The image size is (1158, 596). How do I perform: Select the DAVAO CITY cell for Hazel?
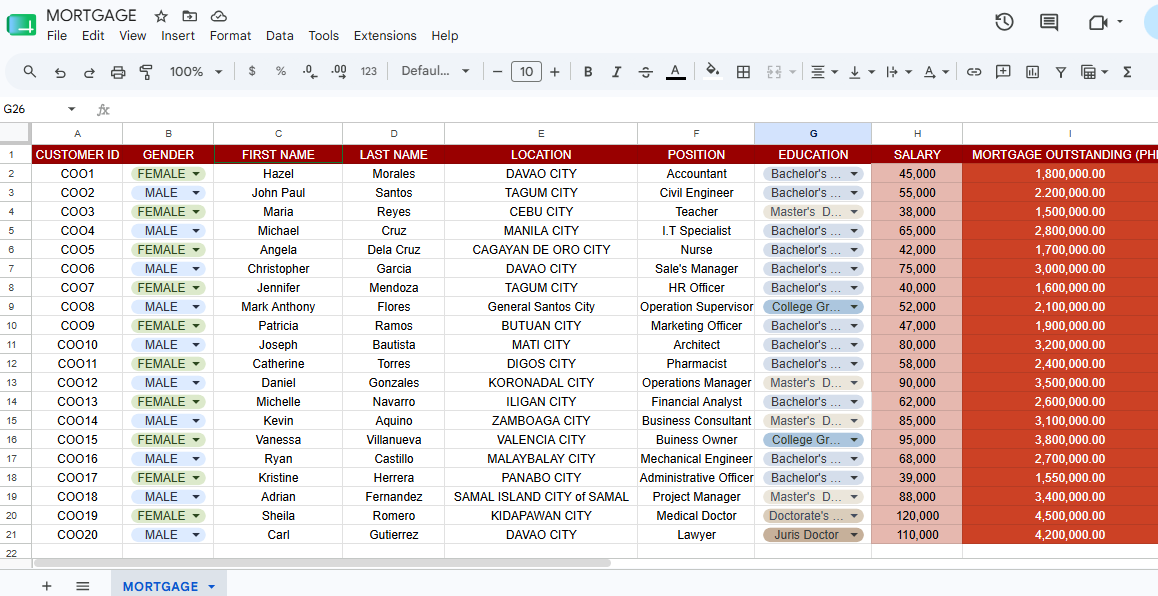click(541, 174)
